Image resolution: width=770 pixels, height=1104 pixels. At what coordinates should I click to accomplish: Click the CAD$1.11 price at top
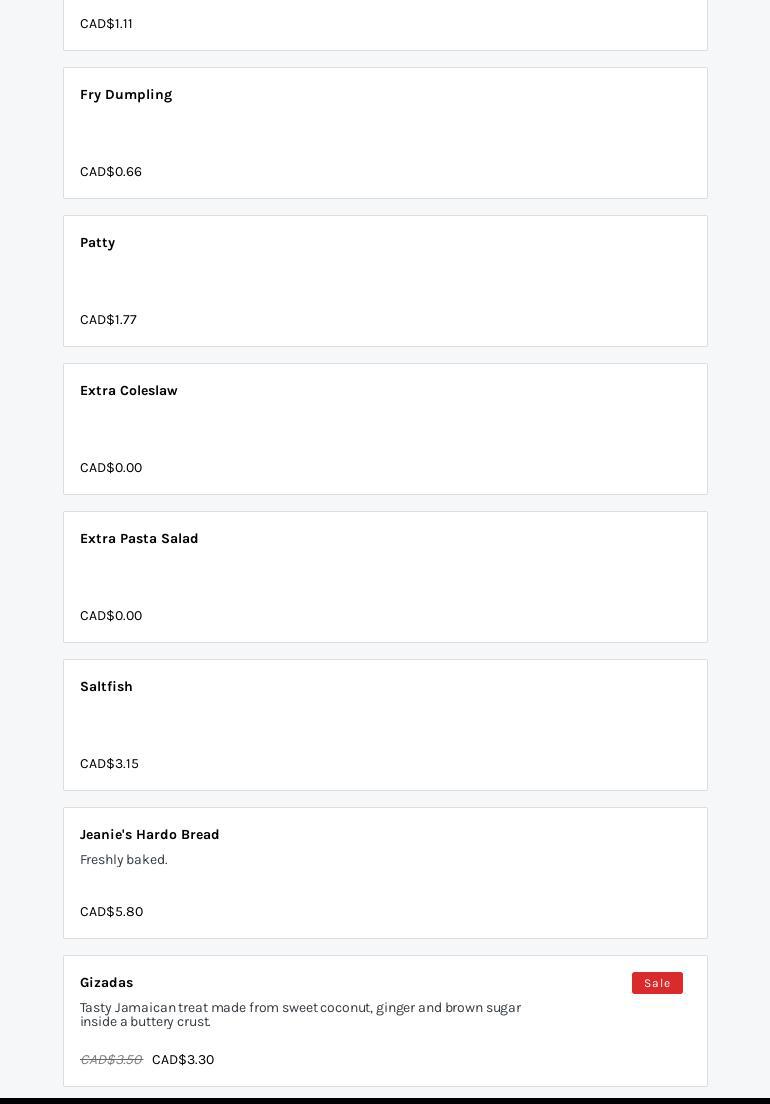[x=106, y=24]
